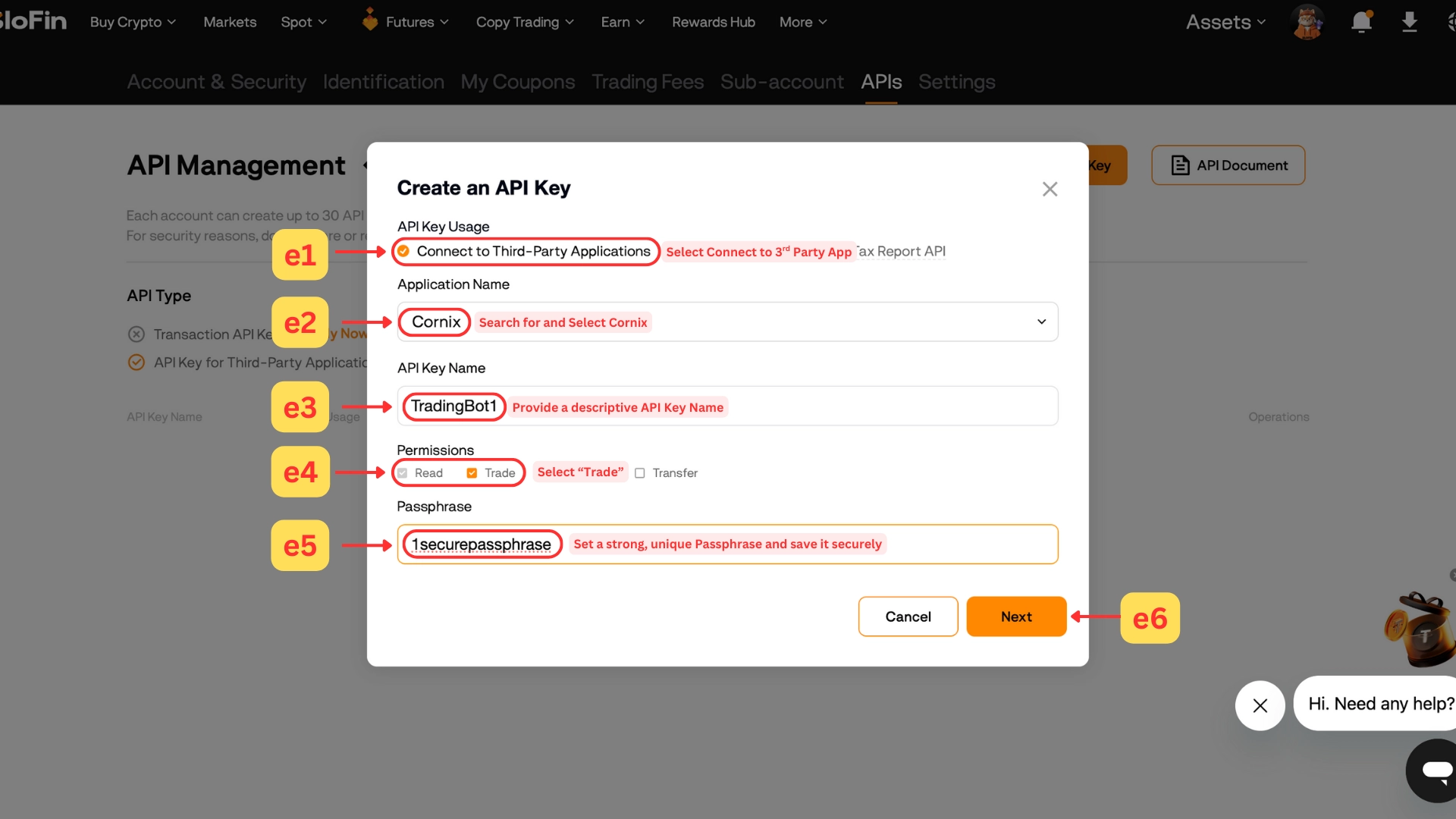Expand the Spot menu
The image size is (1456, 819).
303,22
